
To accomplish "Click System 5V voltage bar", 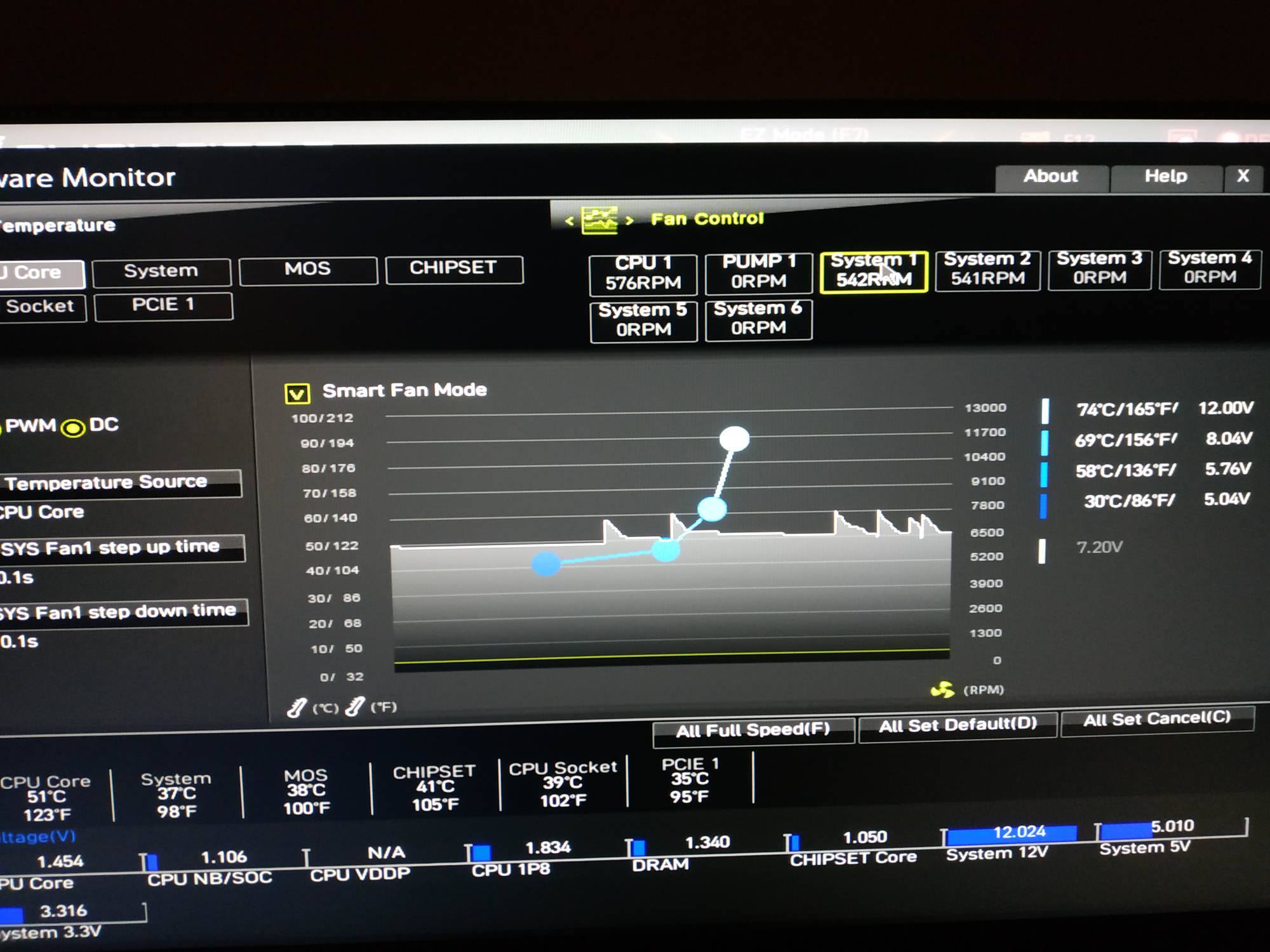I will (1172, 829).
